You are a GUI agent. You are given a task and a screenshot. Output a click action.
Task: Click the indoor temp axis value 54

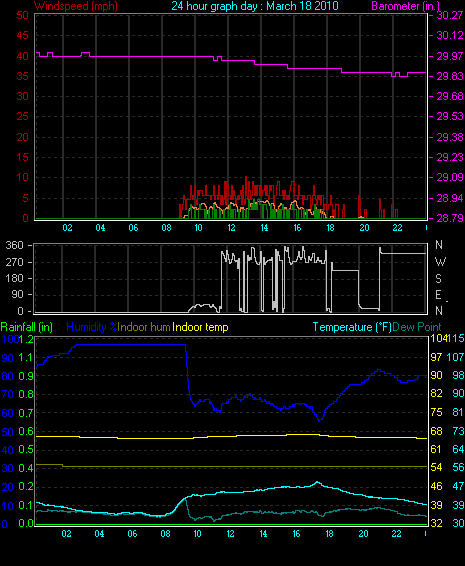click(436, 467)
